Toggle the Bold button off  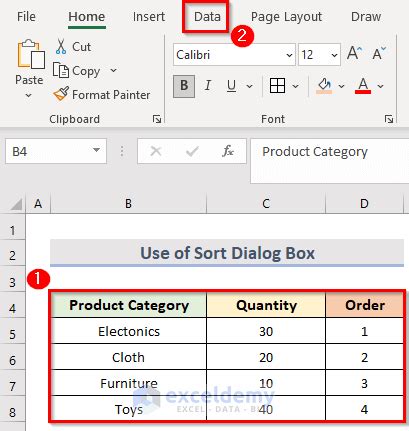[x=184, y=86]
